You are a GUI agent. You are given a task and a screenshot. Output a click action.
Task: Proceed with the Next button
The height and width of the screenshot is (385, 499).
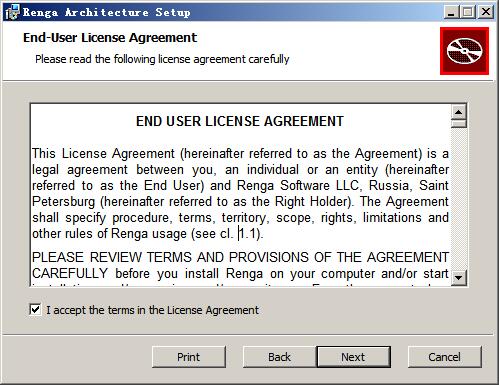click(353, 357)
